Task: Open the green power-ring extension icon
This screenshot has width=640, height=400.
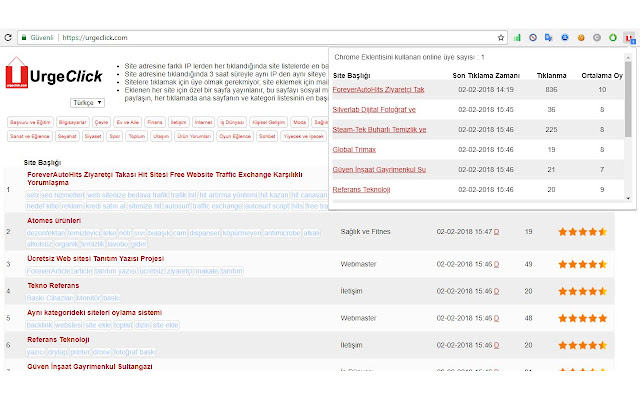Action: [x=613, y=38]
